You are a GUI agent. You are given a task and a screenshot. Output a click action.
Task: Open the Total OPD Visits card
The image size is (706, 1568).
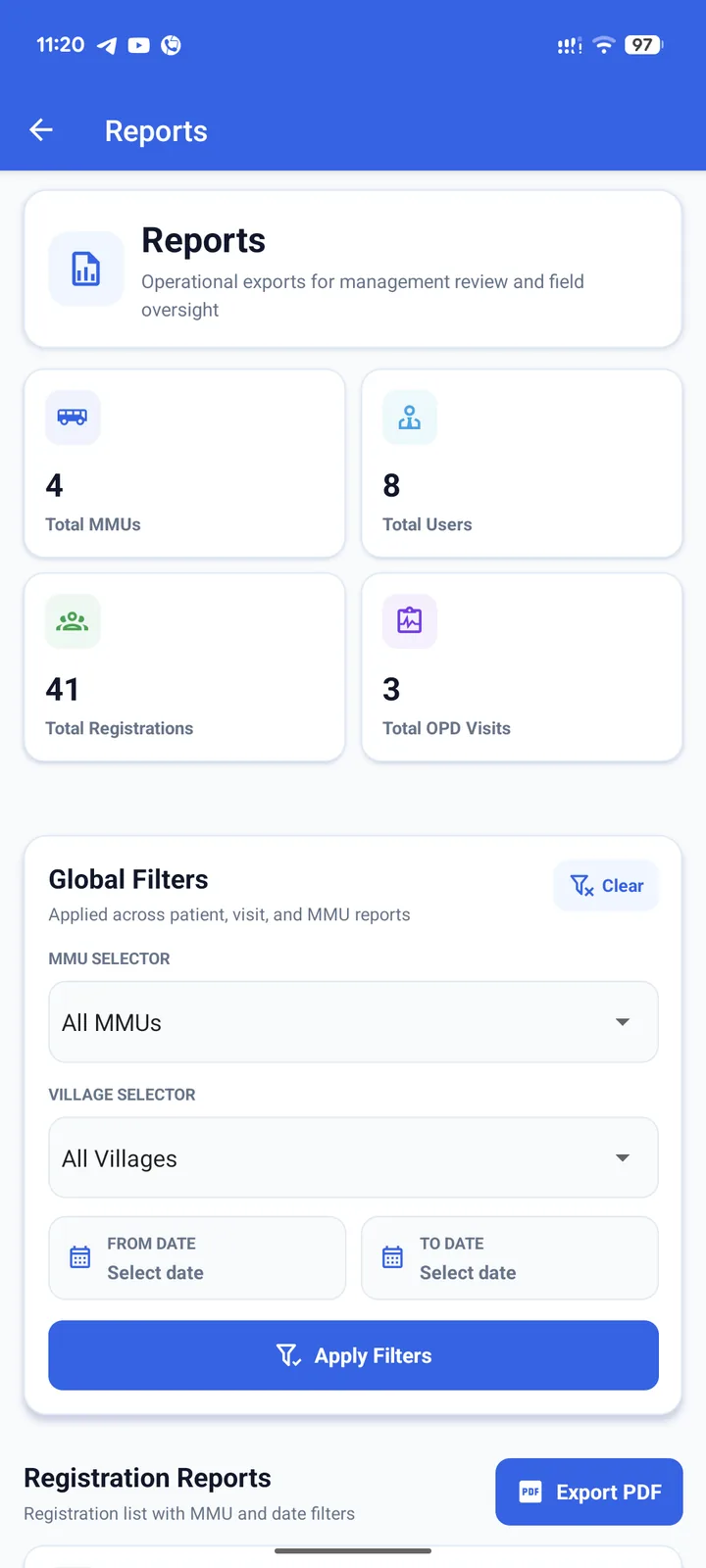522,667
